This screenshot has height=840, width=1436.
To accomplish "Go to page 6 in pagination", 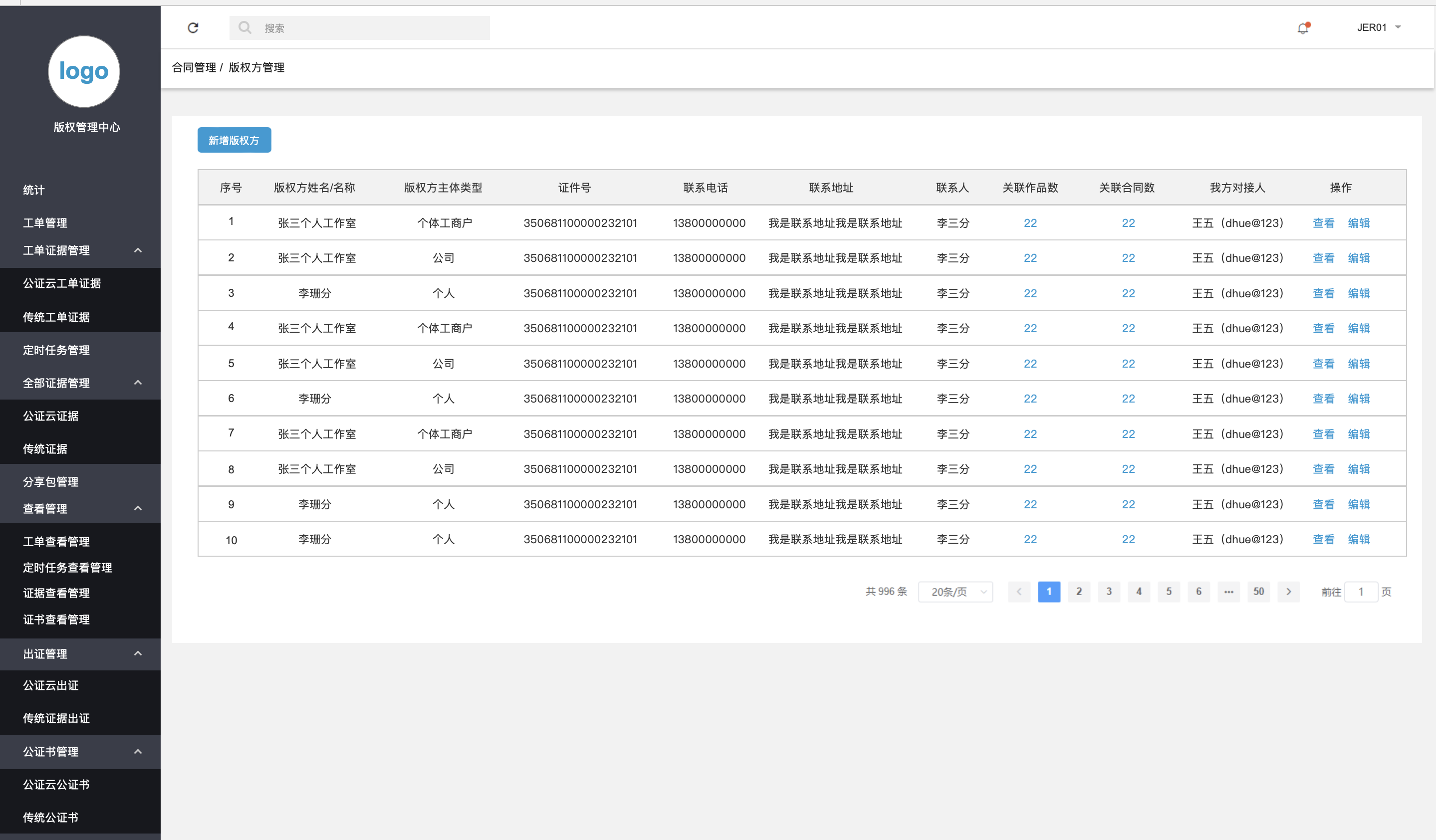I will pos(1198,592).
